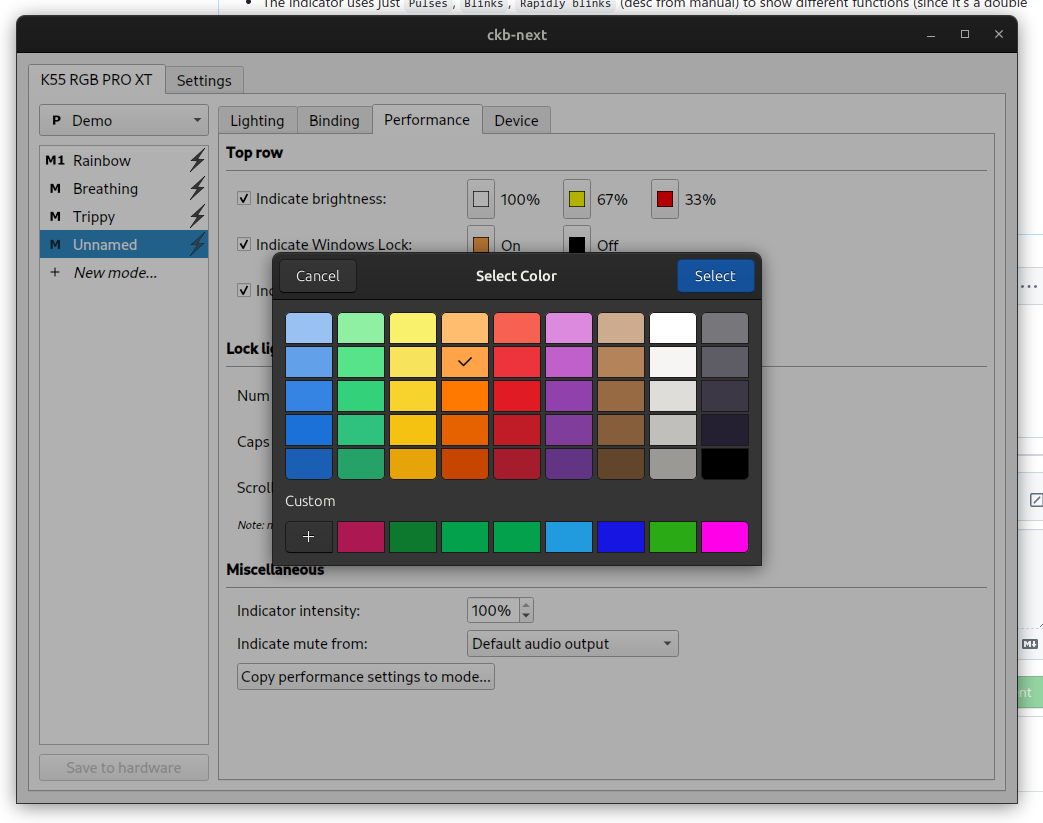Select the Rainbow mode
Image resolution: width=1043 pixels, height=823 pixels.
coord(124,160)
